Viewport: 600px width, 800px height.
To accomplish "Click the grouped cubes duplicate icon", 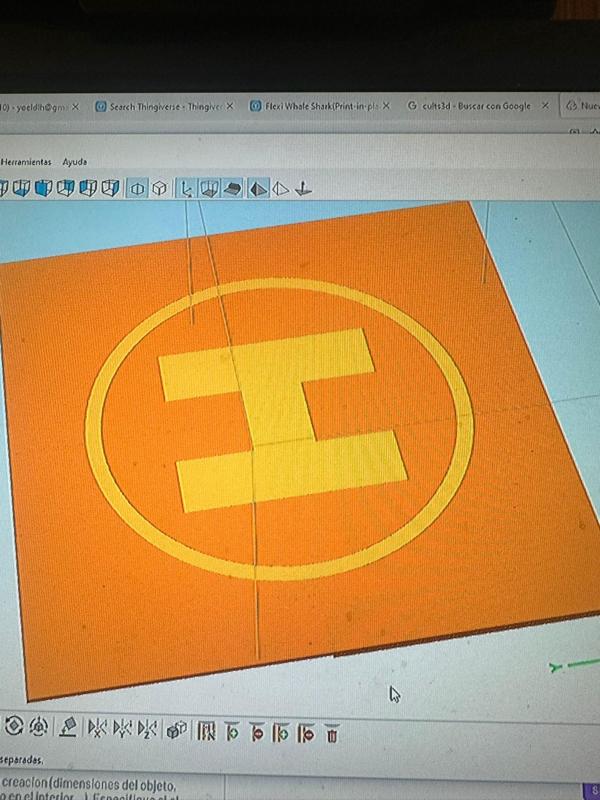I will point(177,731).
